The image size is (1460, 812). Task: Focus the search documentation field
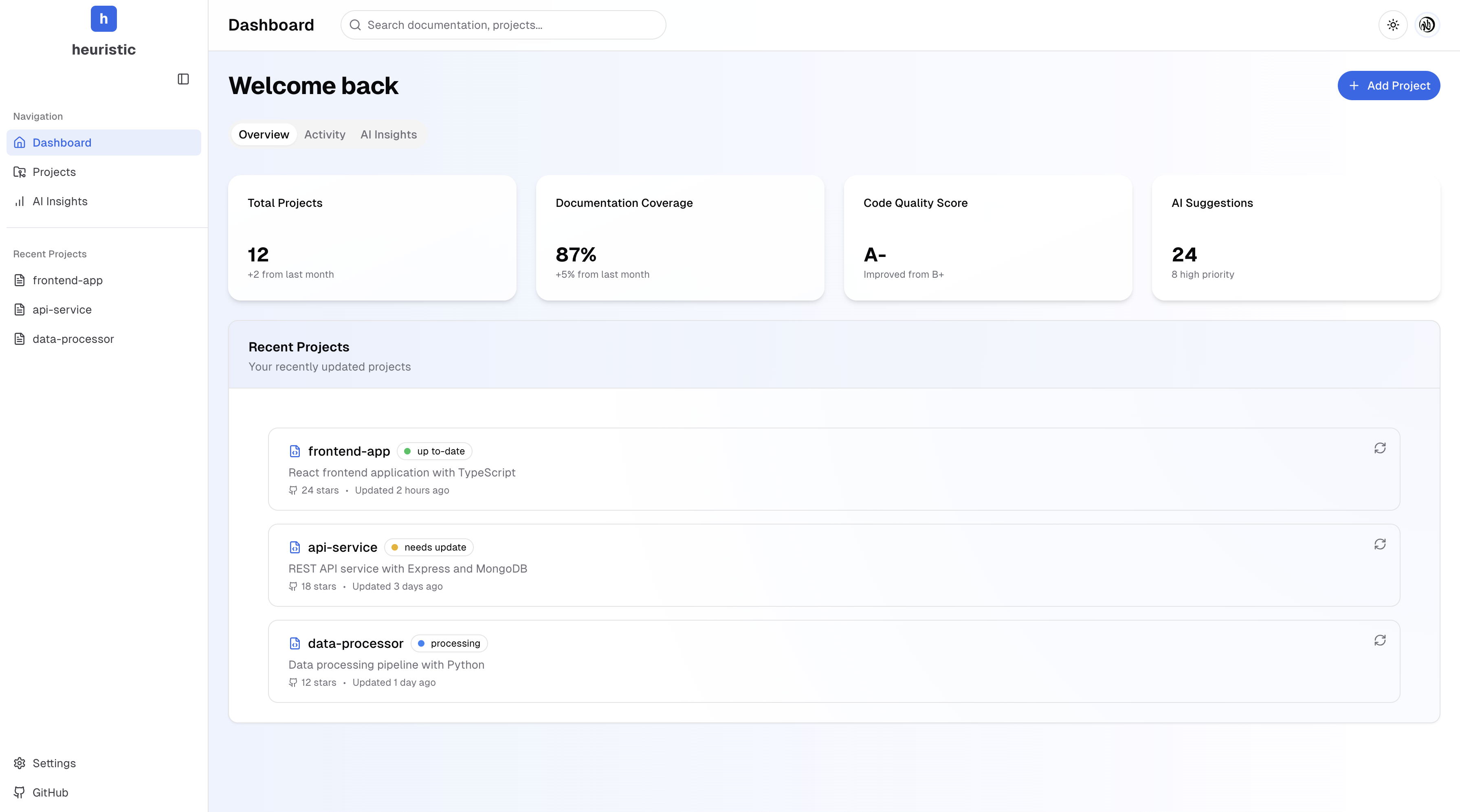tap(510, 25)
